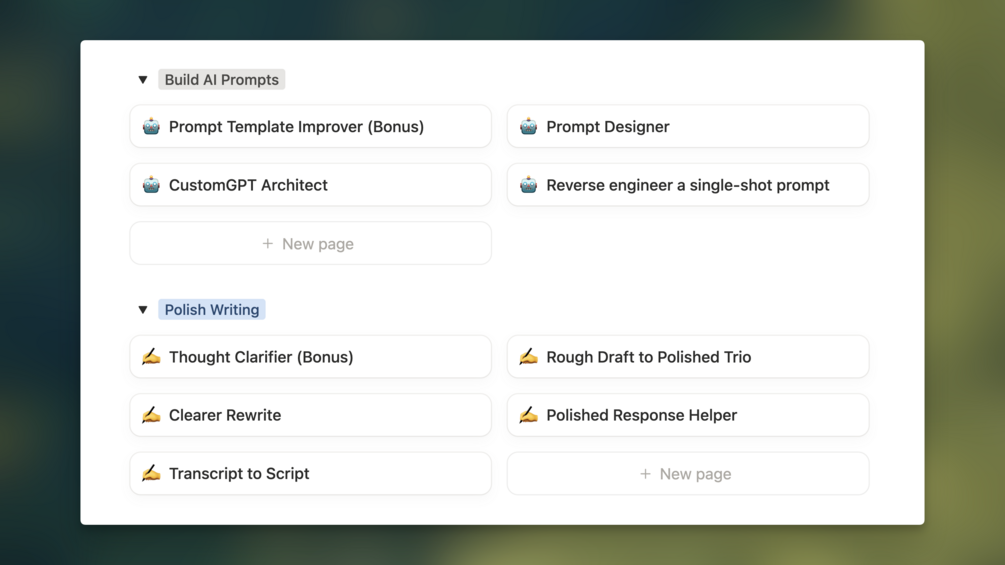Click robot icon beside Prompt Template Improver
The height and width of the screenshot is (565, 1005).
point(151,127)
